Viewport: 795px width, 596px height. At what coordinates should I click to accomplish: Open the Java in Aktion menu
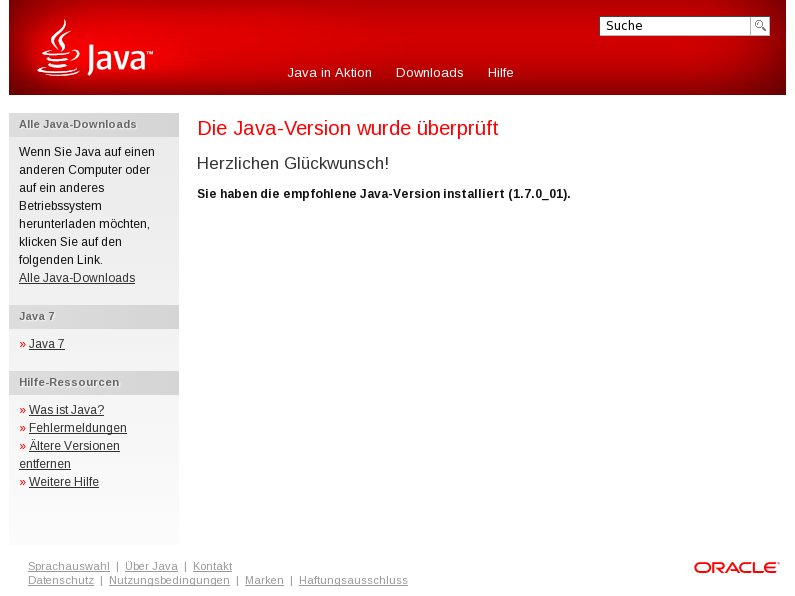330,72
